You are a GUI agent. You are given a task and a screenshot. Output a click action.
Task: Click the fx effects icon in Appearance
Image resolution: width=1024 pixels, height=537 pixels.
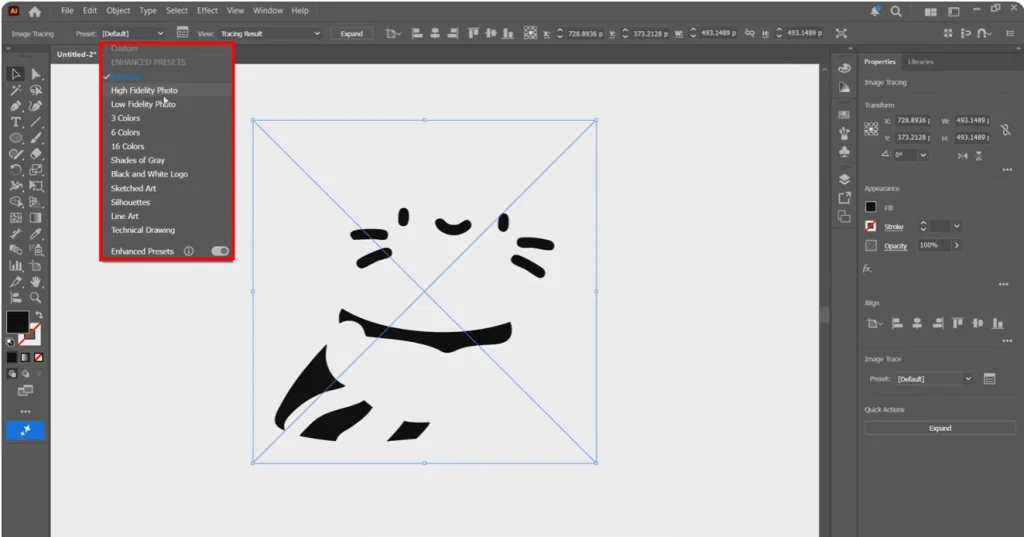pos(867,268)
